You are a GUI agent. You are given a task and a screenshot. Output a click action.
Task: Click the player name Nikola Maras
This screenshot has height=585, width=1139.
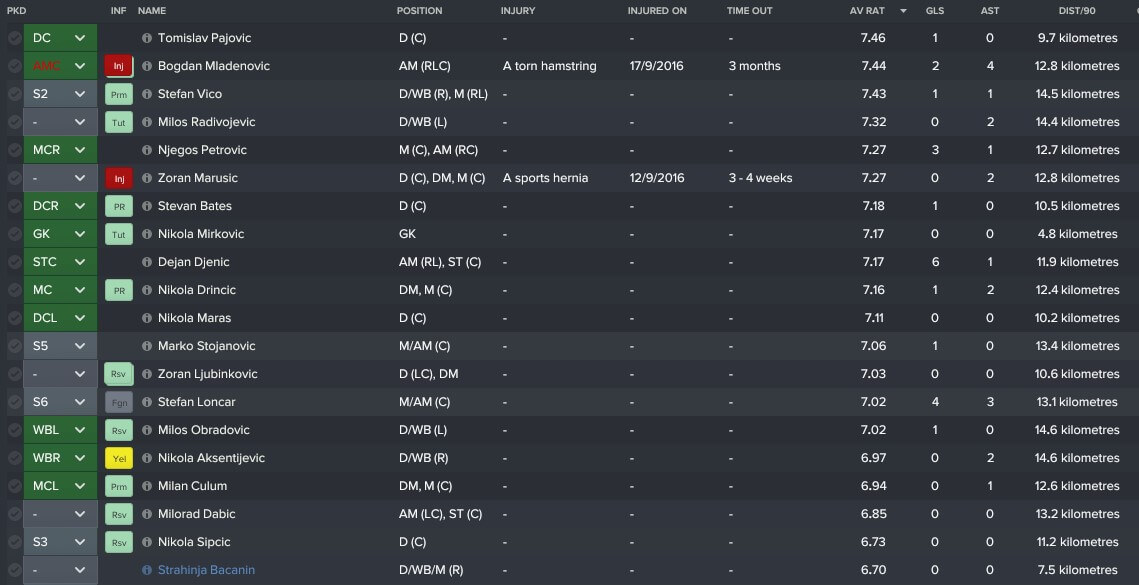(194, 318)
